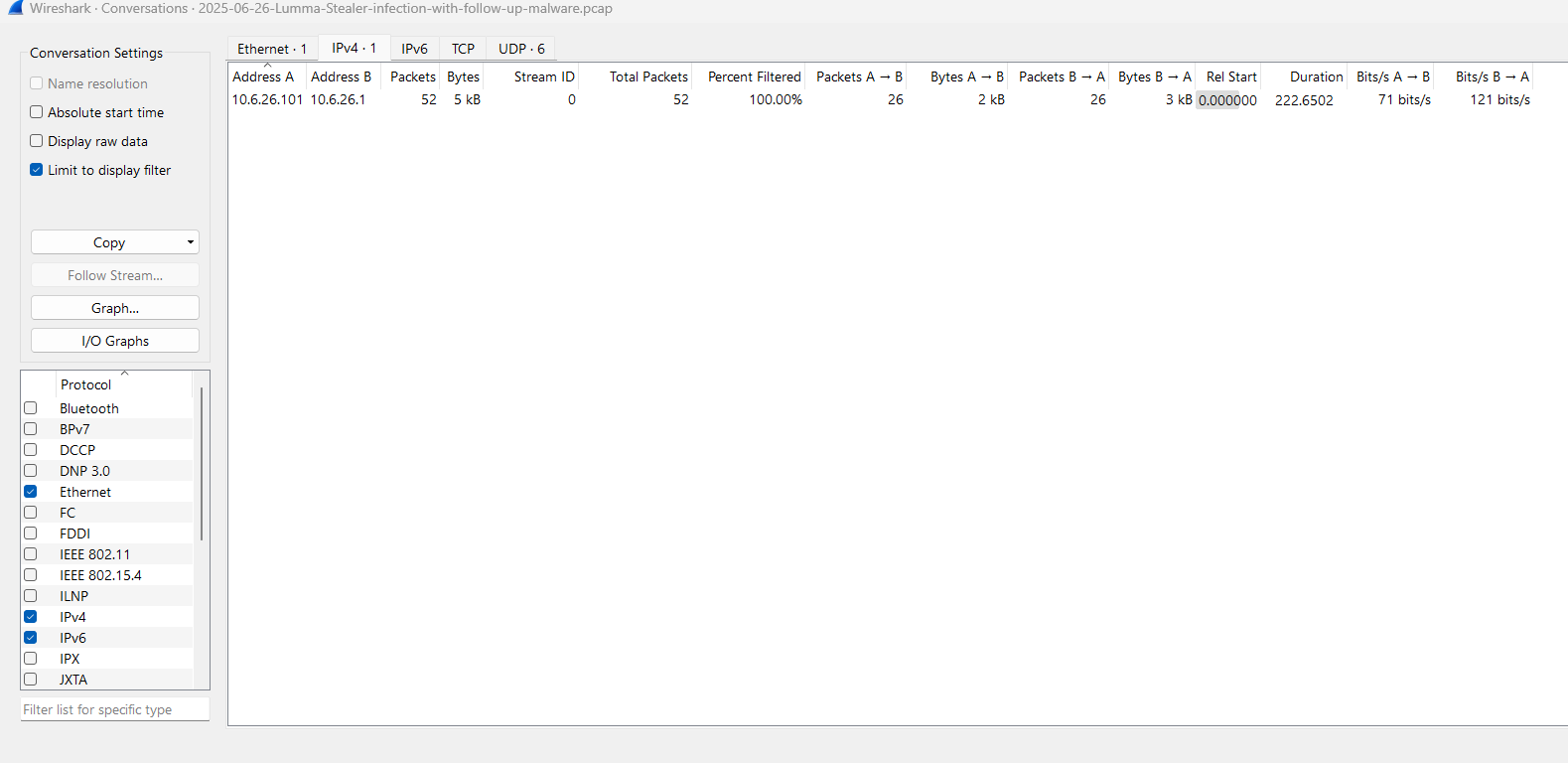Screen dimensions: 1568x763
Task: Select address 10.6.26.101 cell
Action: [x=267, y=99]
